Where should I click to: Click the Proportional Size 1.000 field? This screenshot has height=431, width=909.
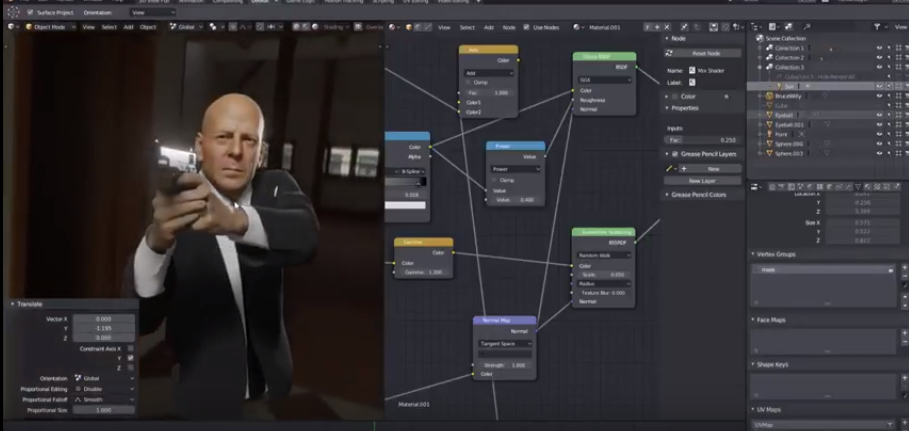click(x=104, y=410)
